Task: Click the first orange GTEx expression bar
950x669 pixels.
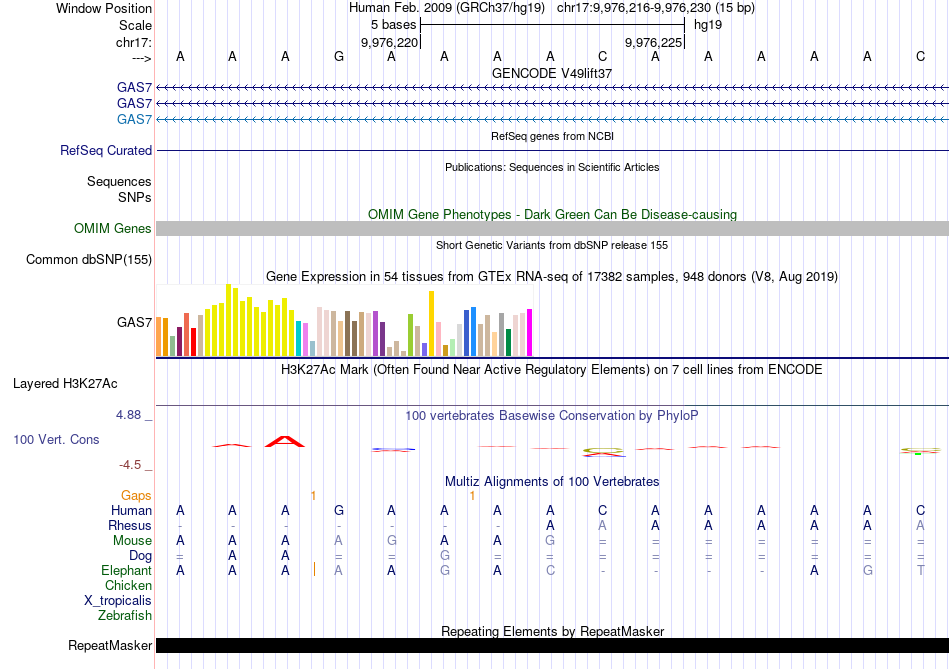Action: pos(159,336)
